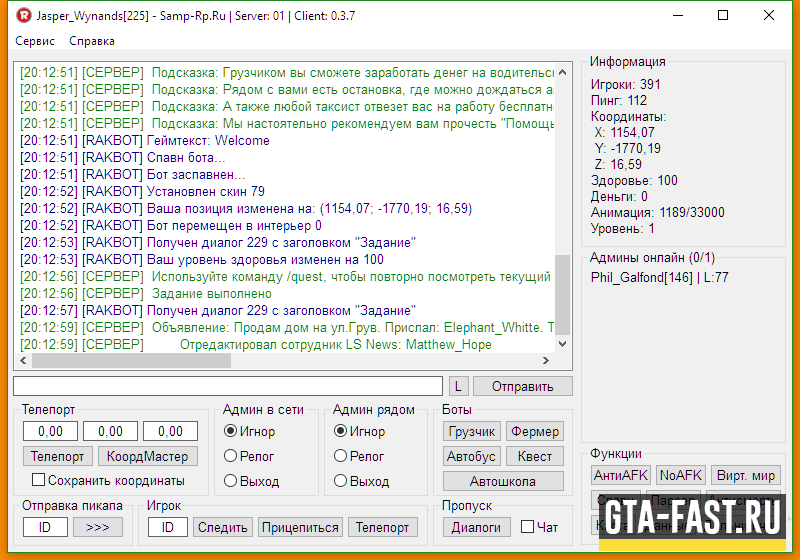Click the Отправить button
The width and height of the screenshot is (800, 560).
click(x=522, y=386)
